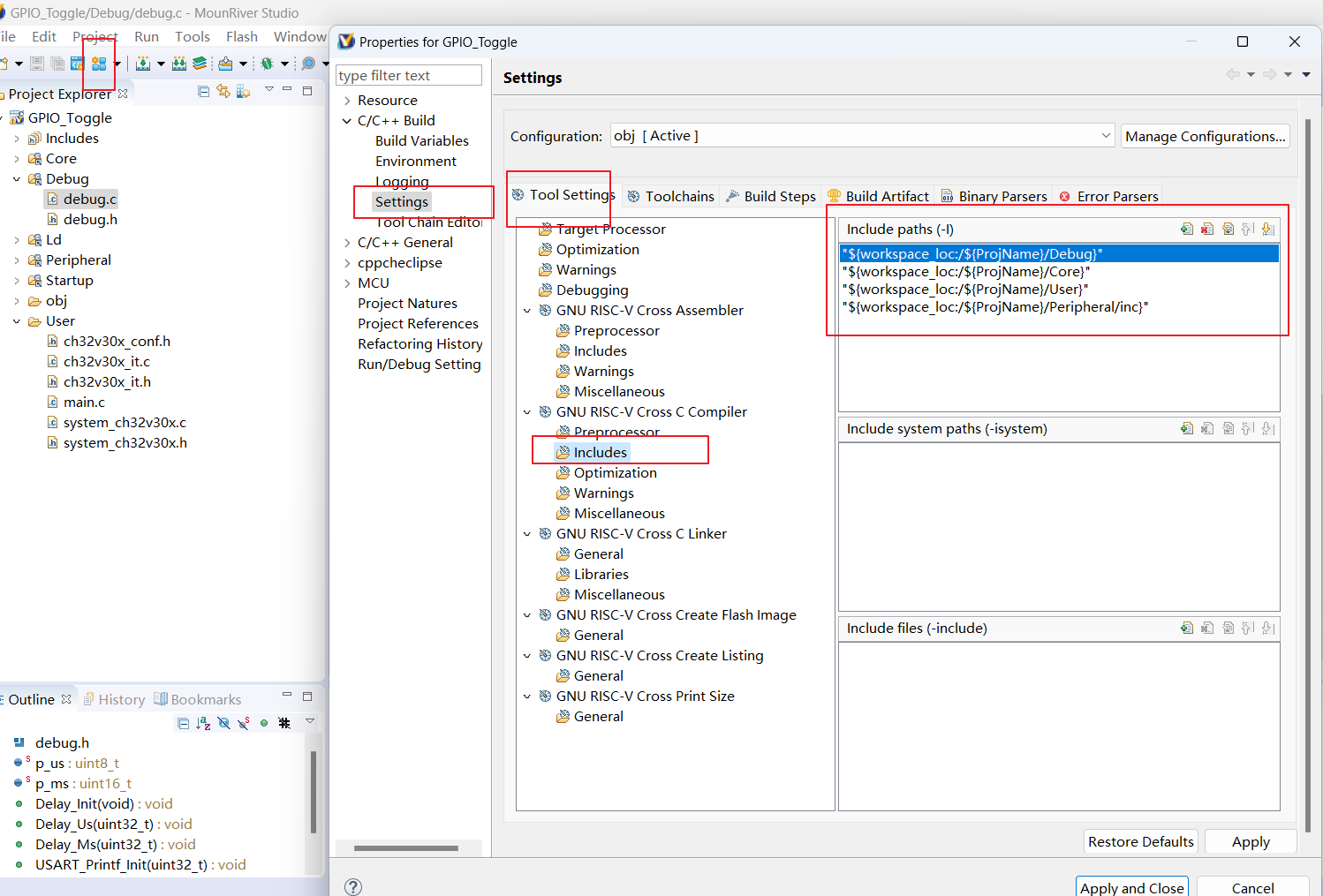Open the Configuration dropdown

tap(1106, 136)
